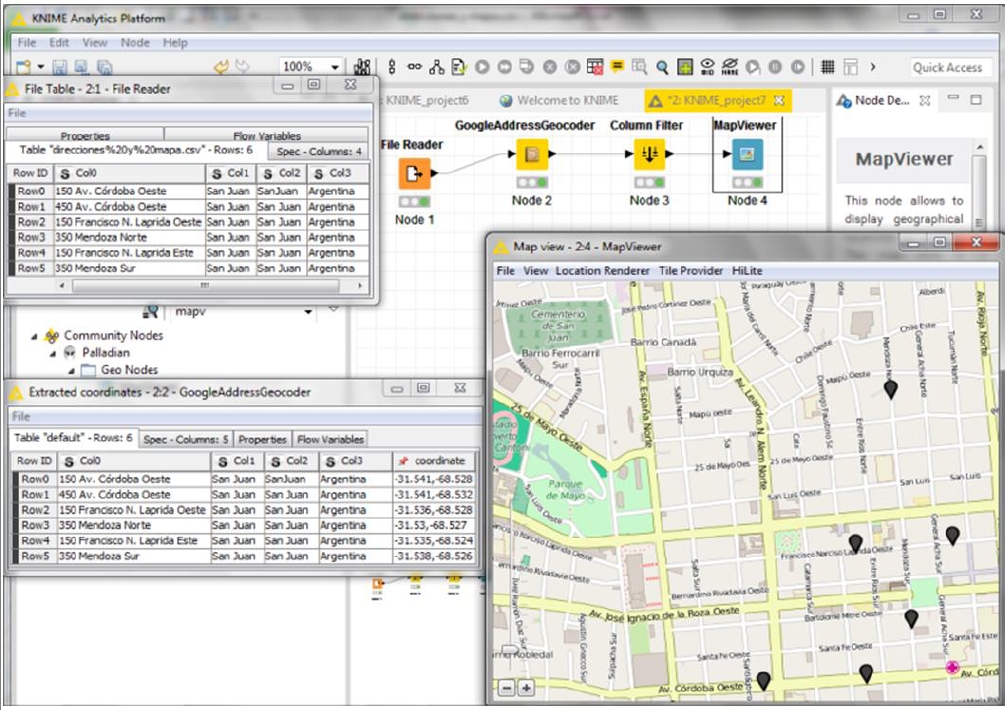Select the GoogleAddressGeocoder node icon
Viewport: 1005px width, 710px height.
tap(532, 154)
